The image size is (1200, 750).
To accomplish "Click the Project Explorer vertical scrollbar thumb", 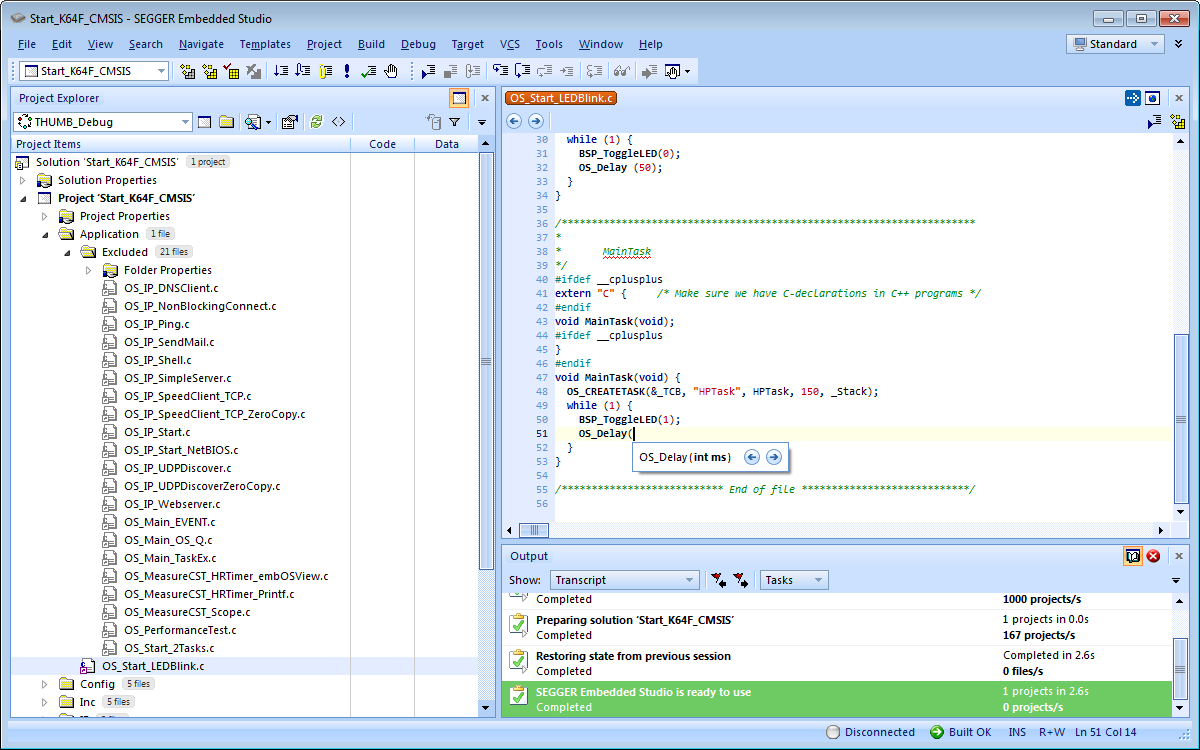I will pyautogui.click(x=487, y=362).
